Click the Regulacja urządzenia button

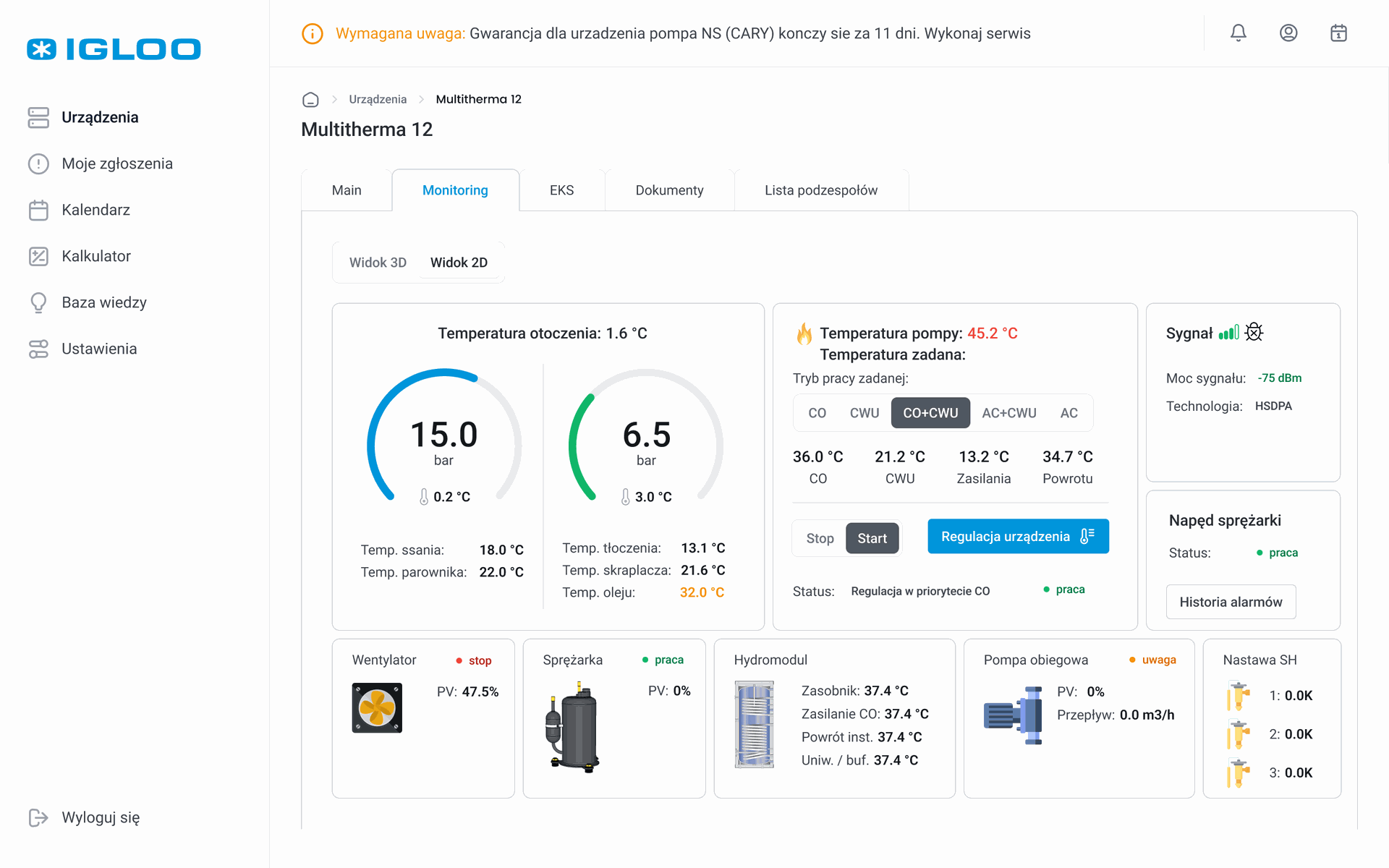tap(1017, 537)
